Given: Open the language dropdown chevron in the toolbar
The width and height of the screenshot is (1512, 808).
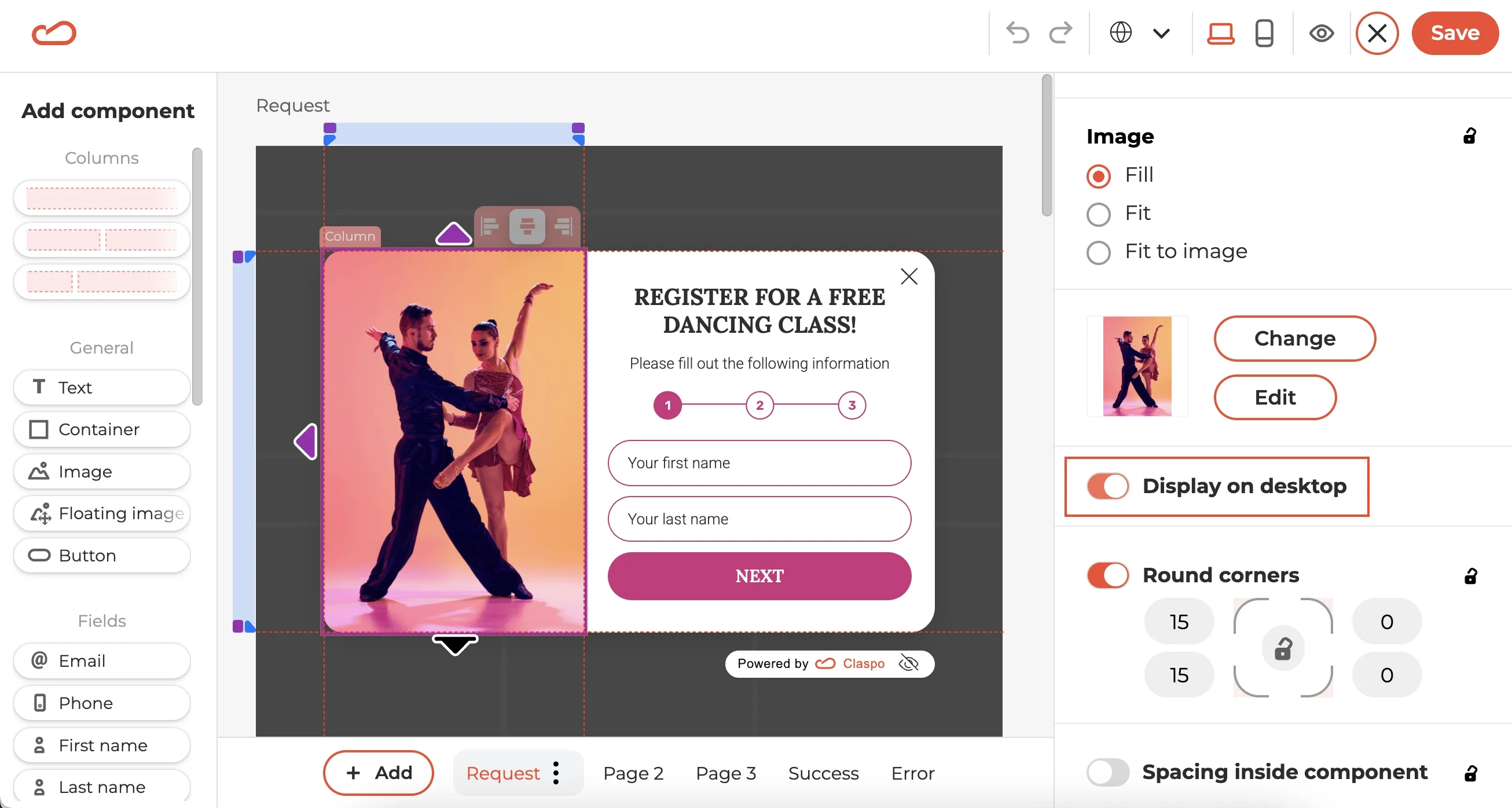Looking at the screenshot, I should point(1161,34).
